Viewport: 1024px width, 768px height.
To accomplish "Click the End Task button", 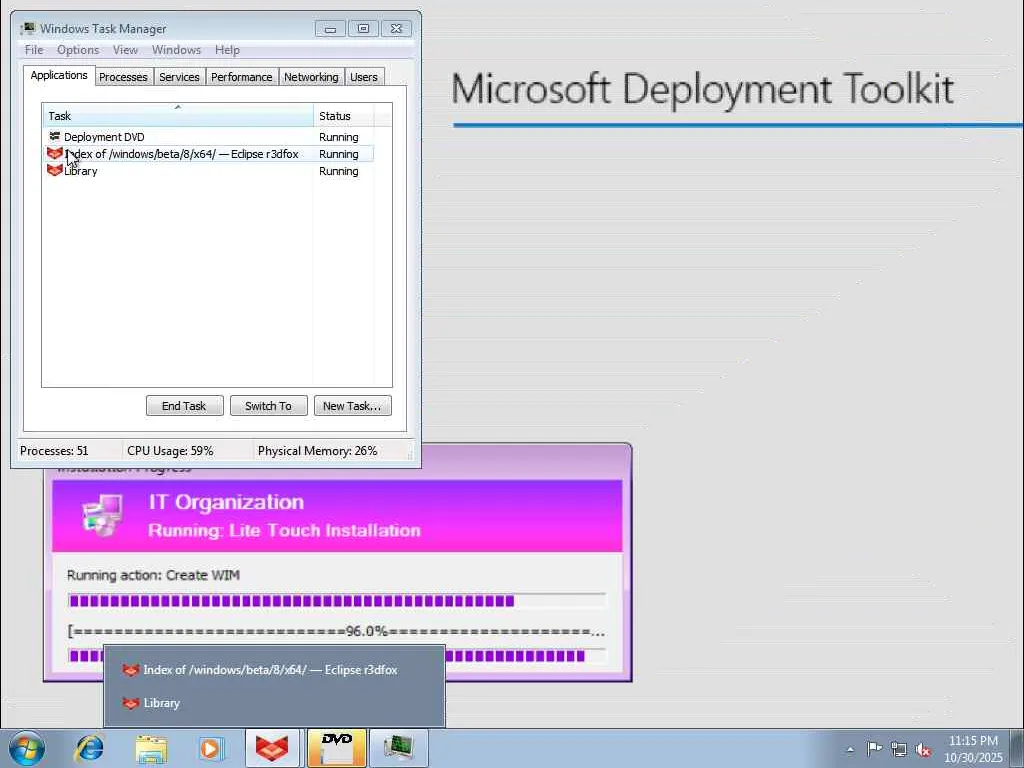I will pos(184,406).
